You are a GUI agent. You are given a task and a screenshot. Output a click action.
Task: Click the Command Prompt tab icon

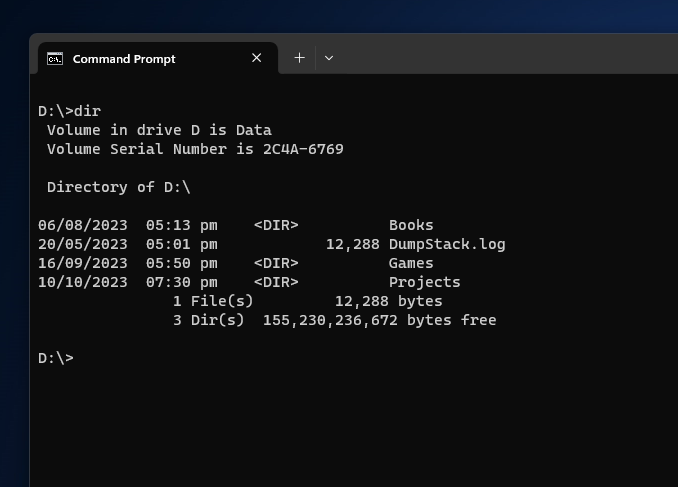point(55,58)
